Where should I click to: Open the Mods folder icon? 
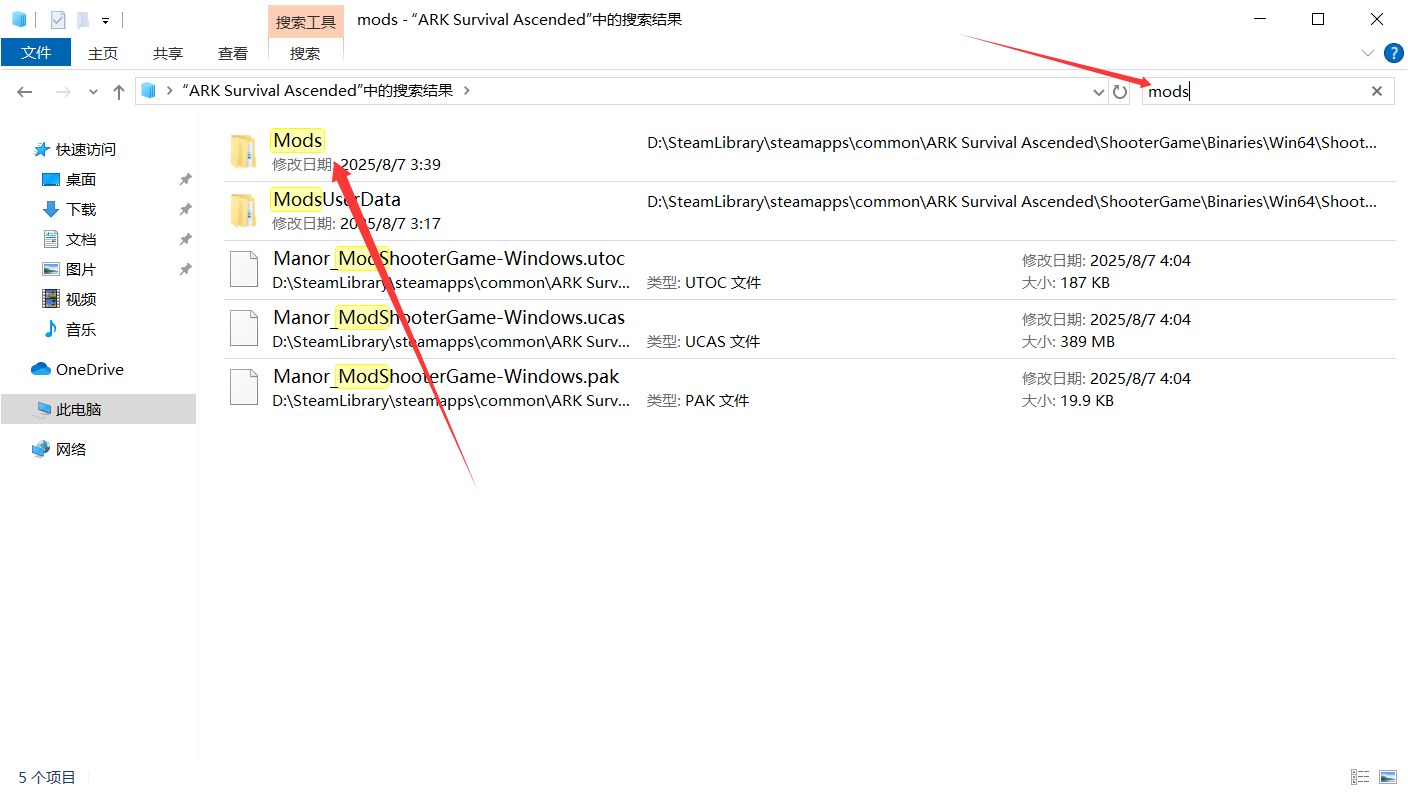point(243,151)
